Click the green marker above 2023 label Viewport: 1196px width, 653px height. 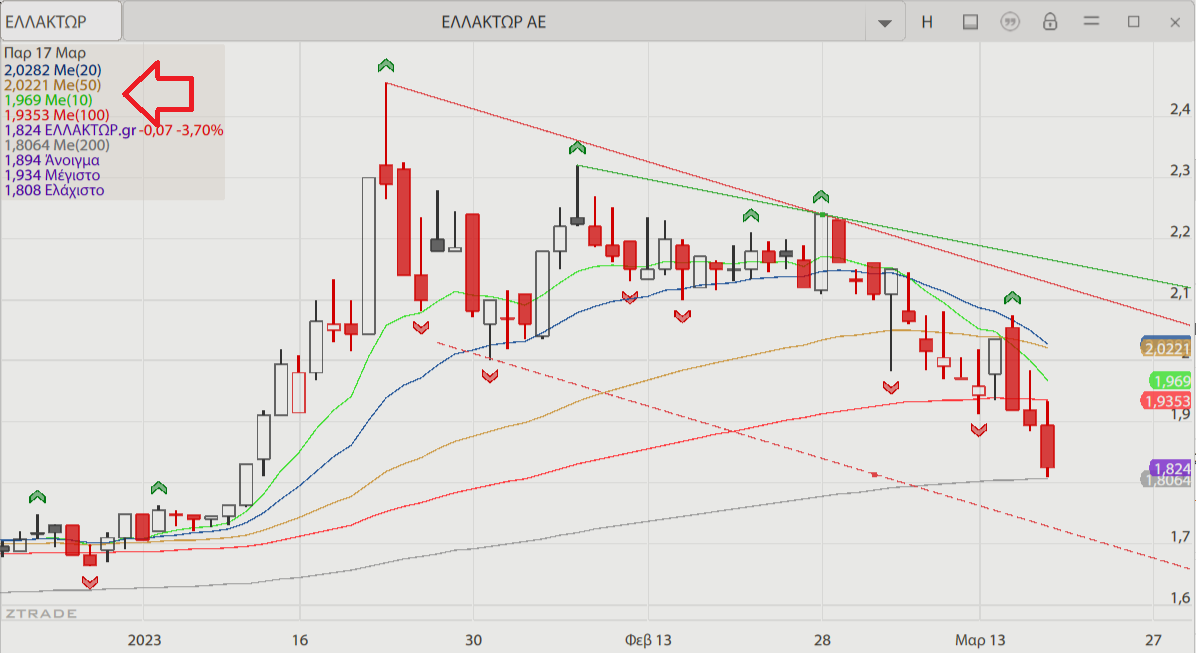(159, 487)
